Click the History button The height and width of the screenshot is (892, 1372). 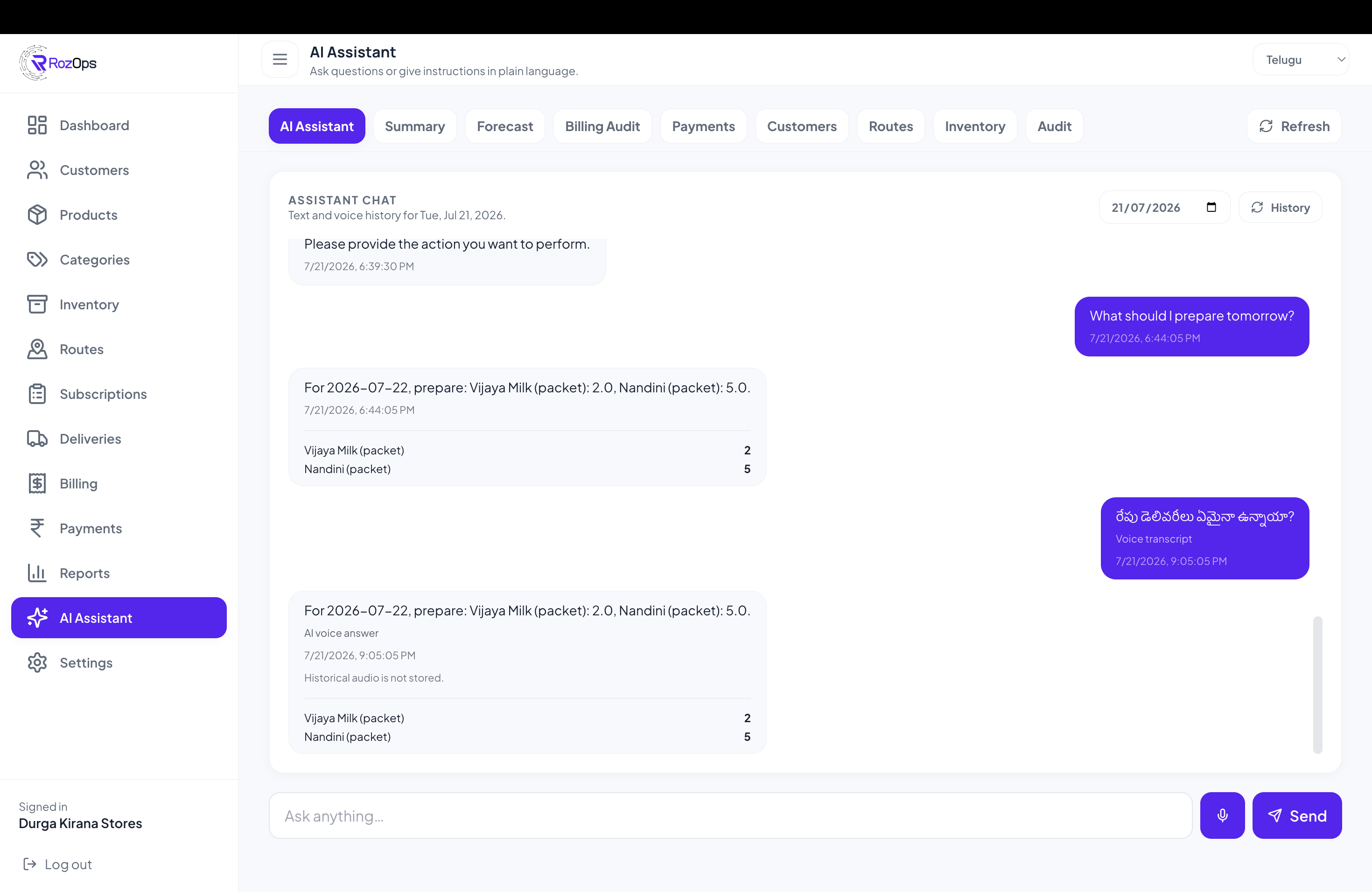1281,208
